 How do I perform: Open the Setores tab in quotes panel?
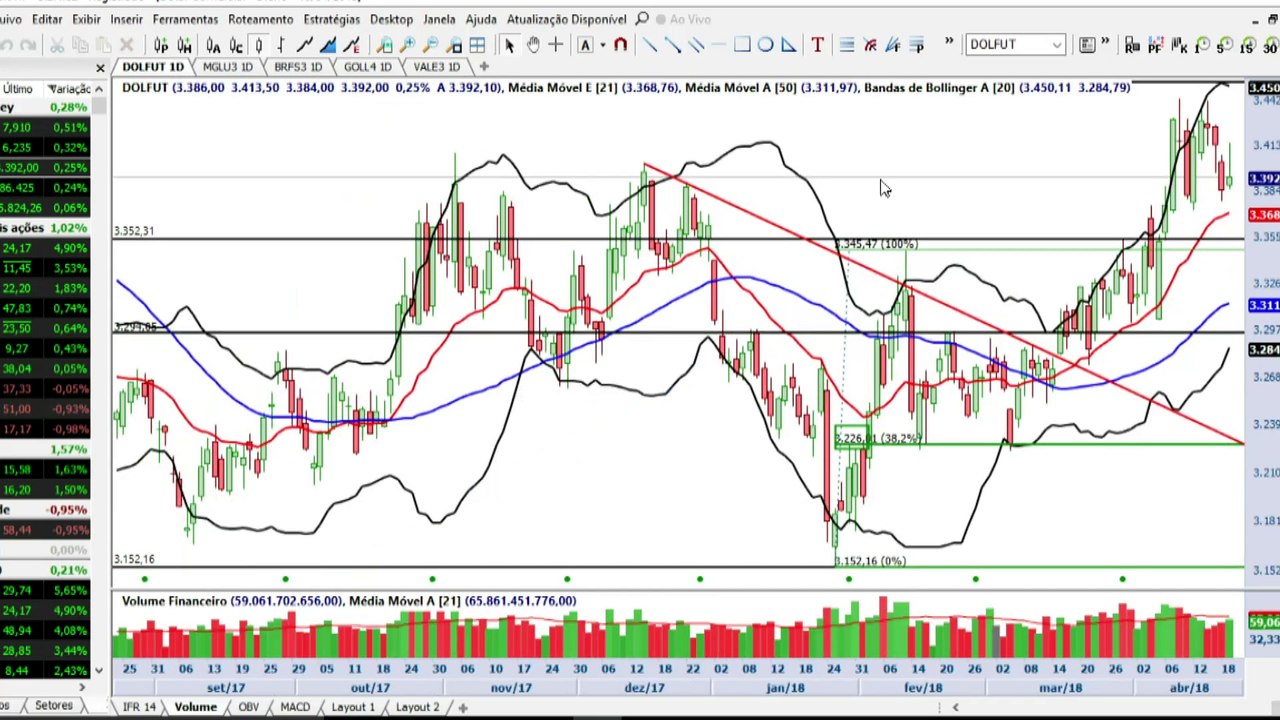point(54,706)
